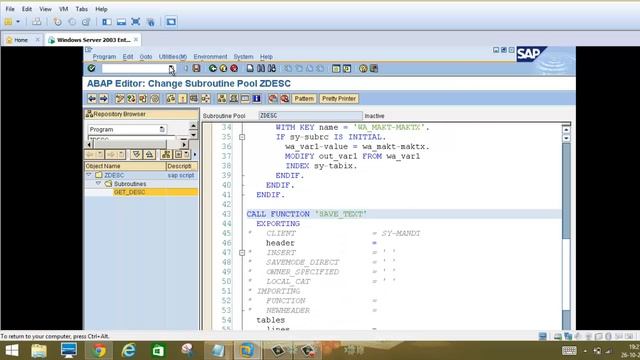Click the Customize Local Layout icon
This screenshot has height=360, width=640.
pos(374,69)
